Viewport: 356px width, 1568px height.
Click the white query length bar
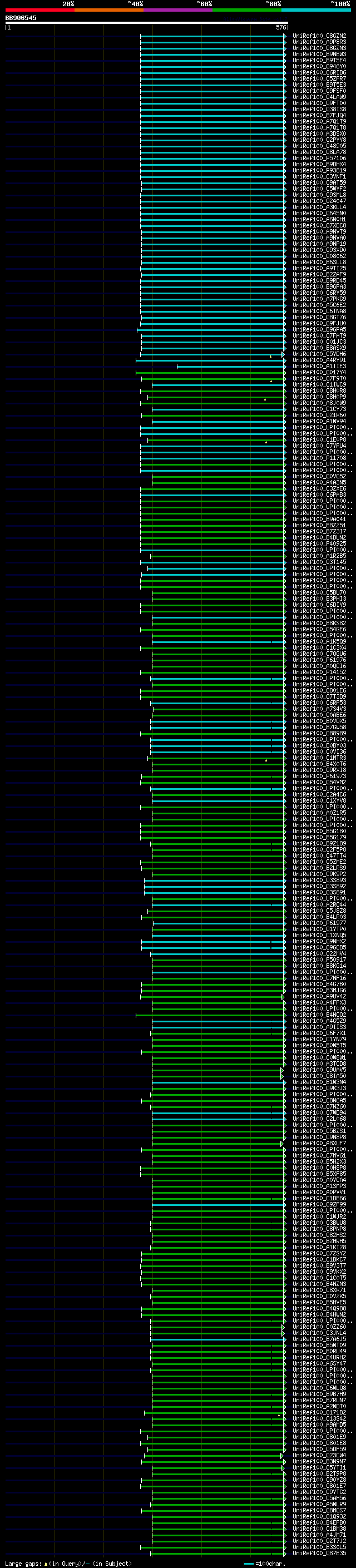(x=147, y=22)
